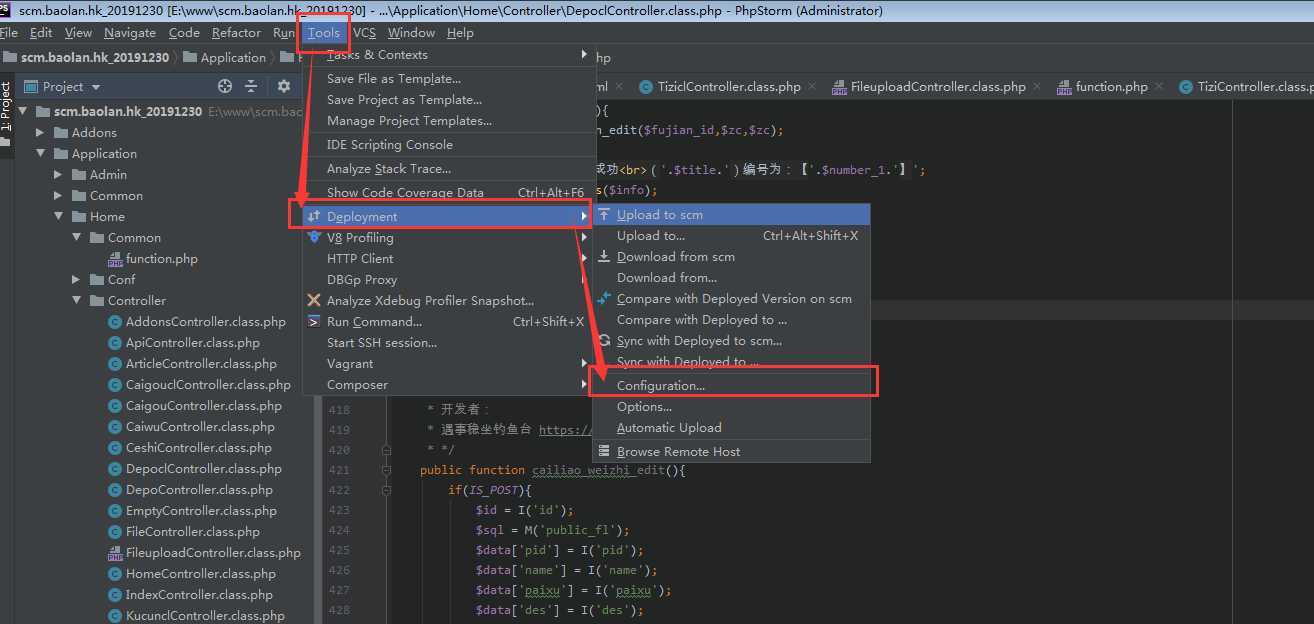1314x624 pixels.
Task: Open the Composer submenu
Action: 447,385
